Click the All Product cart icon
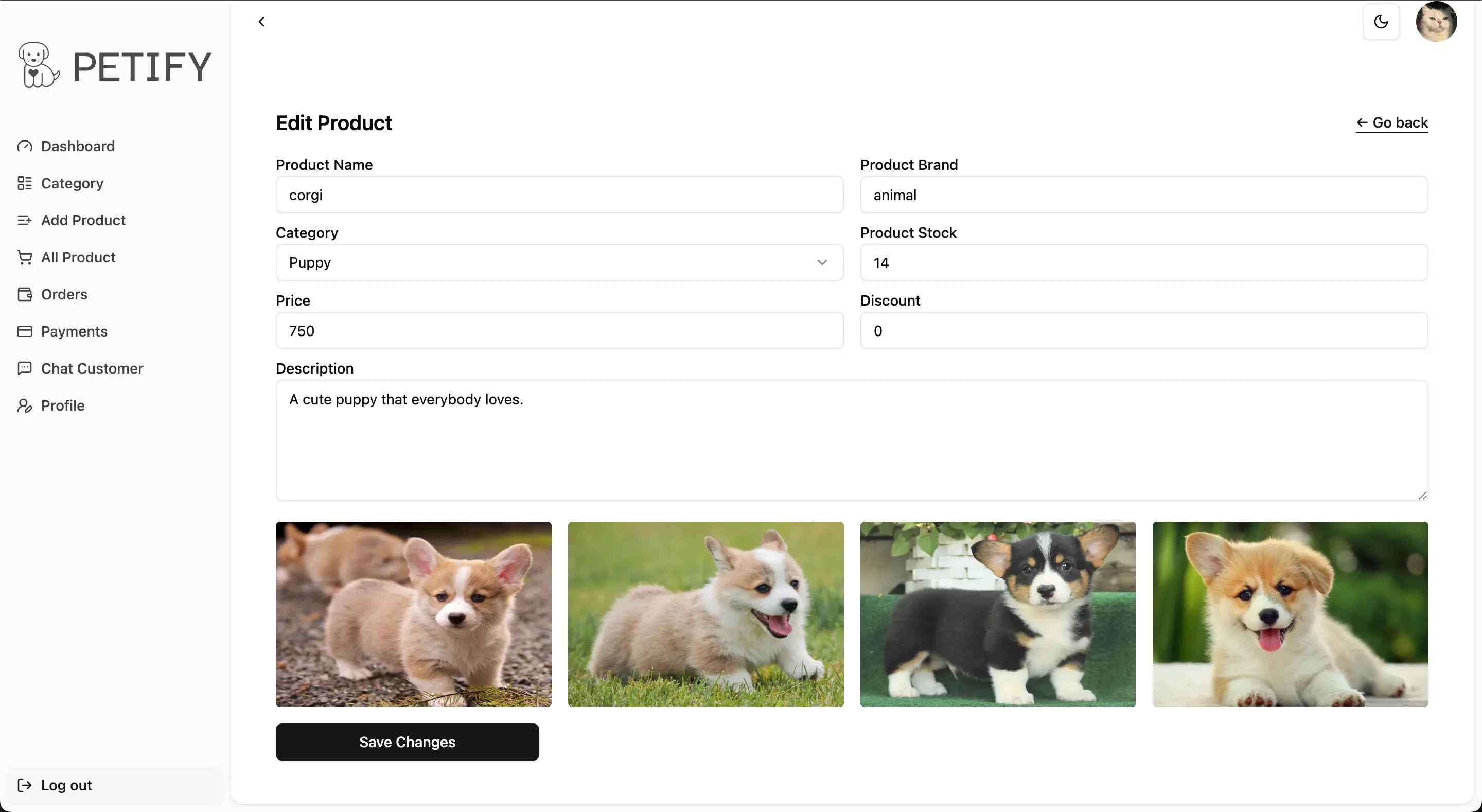Screen dimensions: 1482x812 pyautogui.click(x=24, y=257)
